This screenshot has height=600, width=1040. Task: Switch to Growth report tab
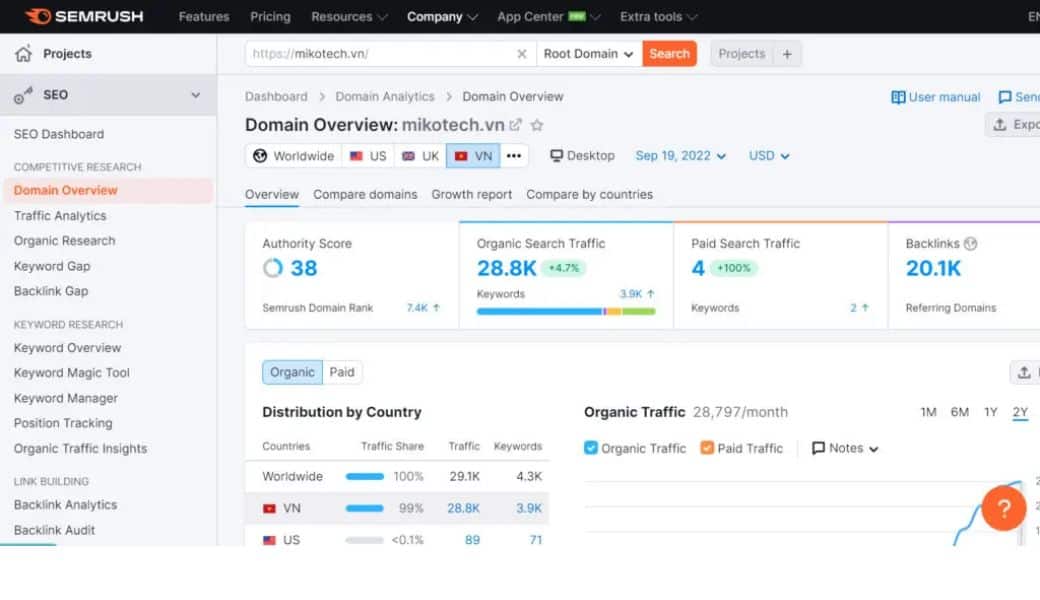coord(472,194)
